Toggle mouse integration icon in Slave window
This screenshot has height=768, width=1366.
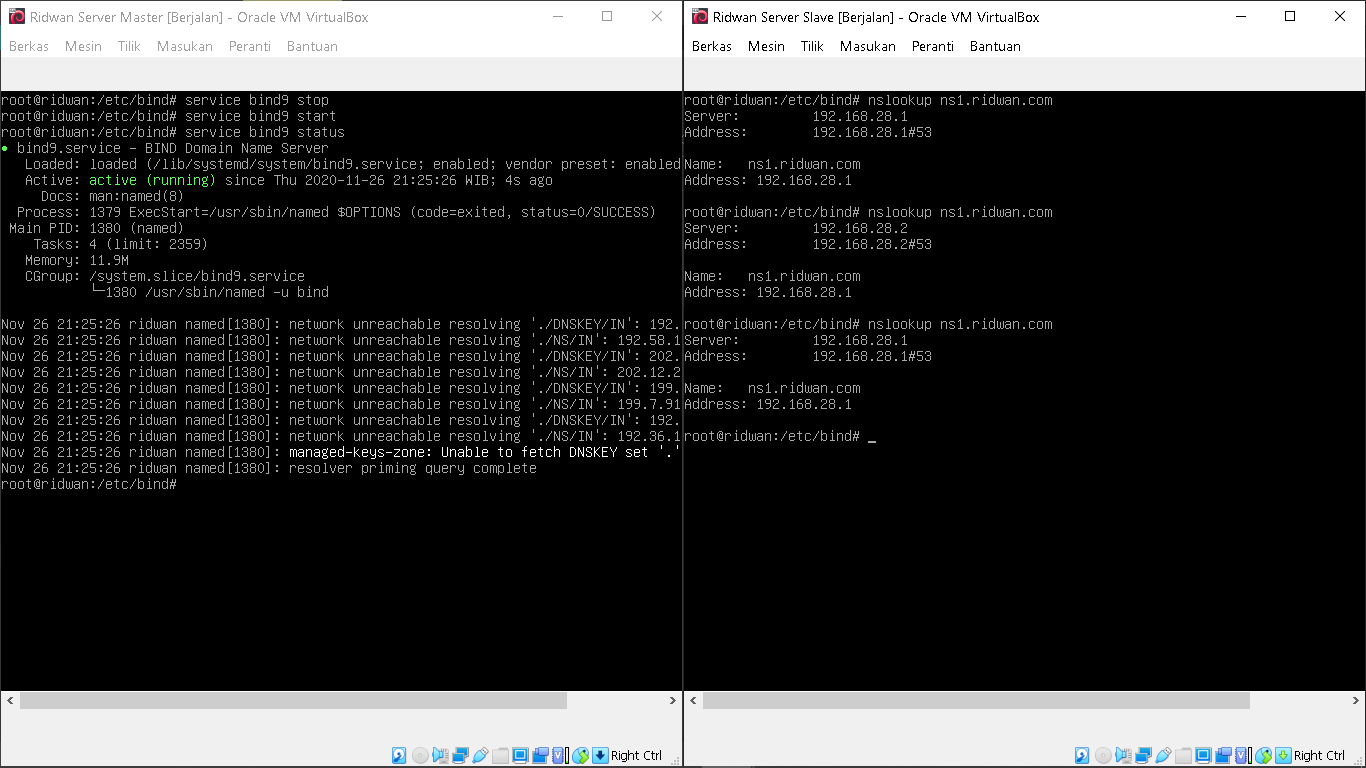point(1262,755)
